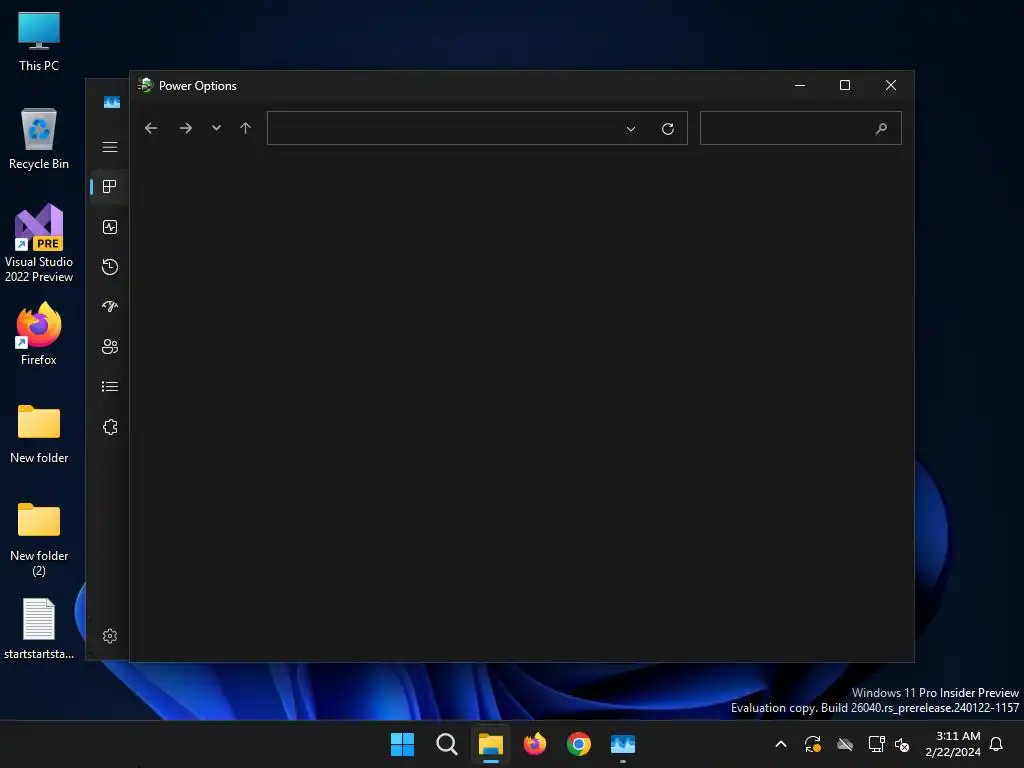Open Firefox from taskbar
Screen dimensions: 1024x768
click(535, 744)
